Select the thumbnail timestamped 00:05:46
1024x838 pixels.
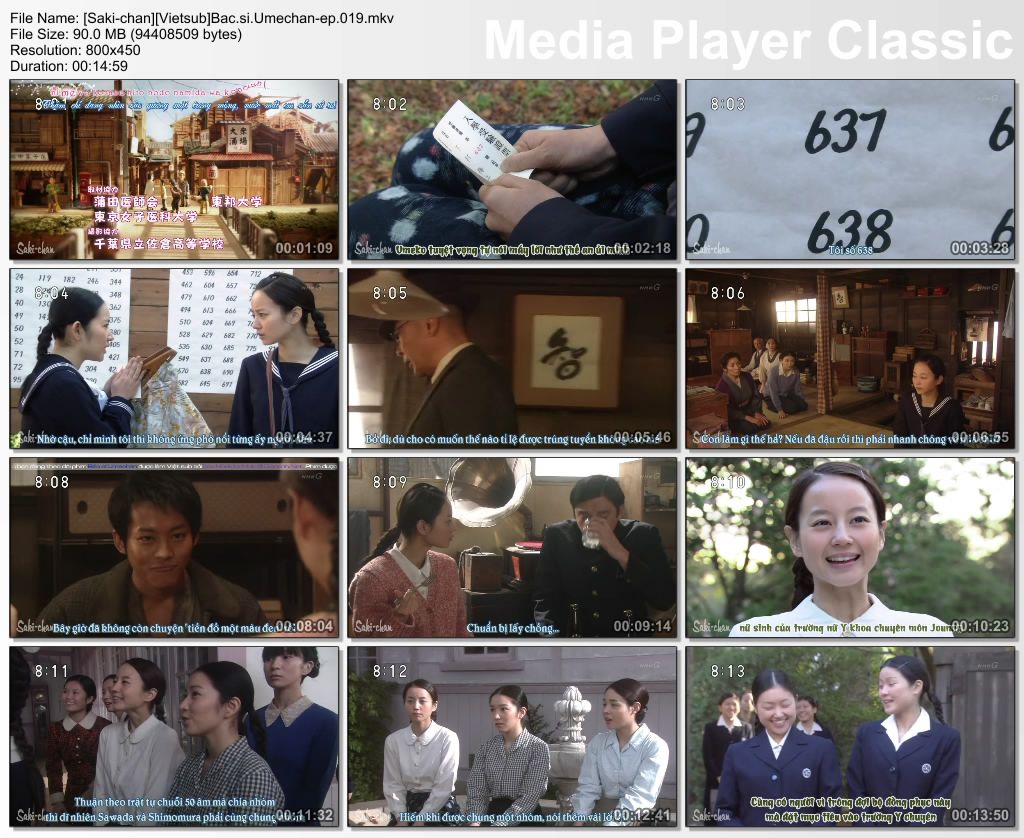click(512, 358)
